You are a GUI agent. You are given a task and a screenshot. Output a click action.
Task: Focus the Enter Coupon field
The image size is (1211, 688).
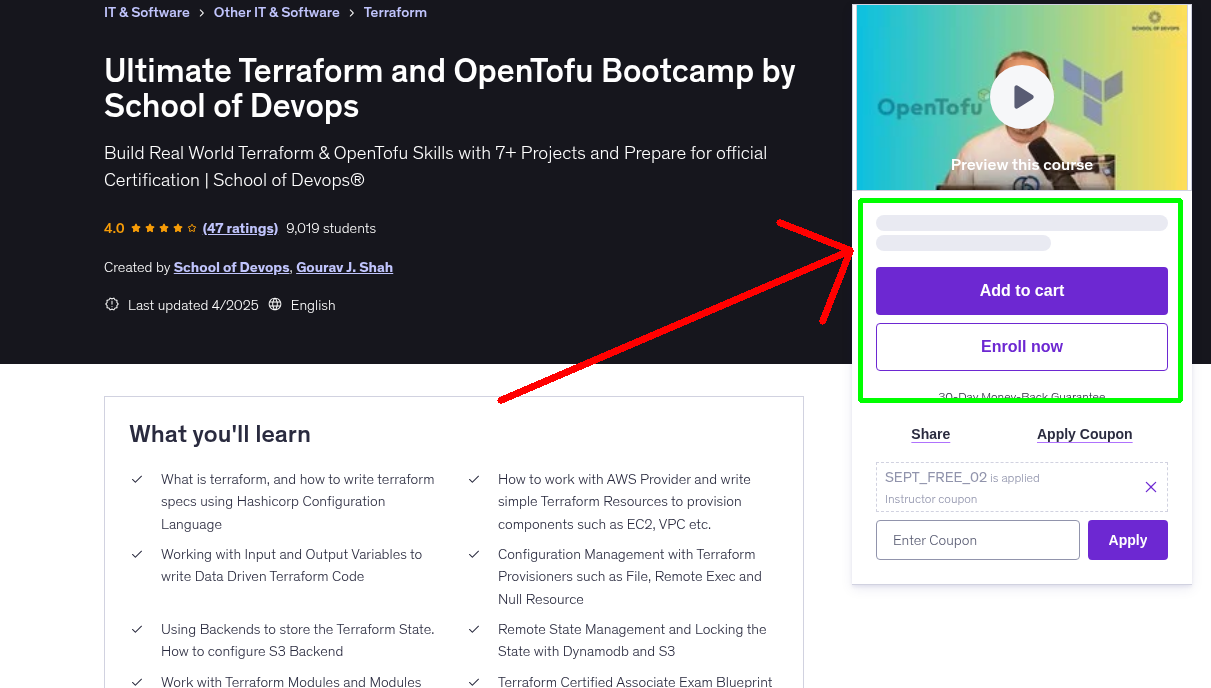coord(978,540)
